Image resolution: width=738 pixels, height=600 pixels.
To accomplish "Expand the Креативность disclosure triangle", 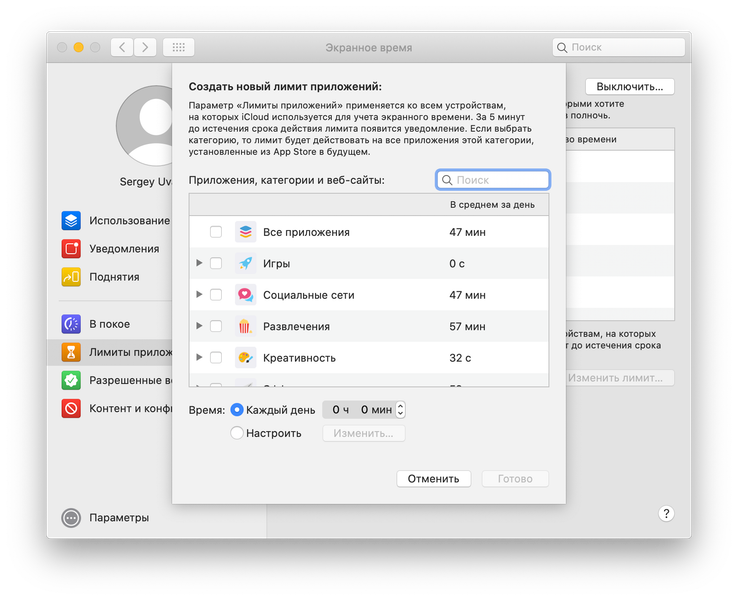I will (x=199, y=358).
